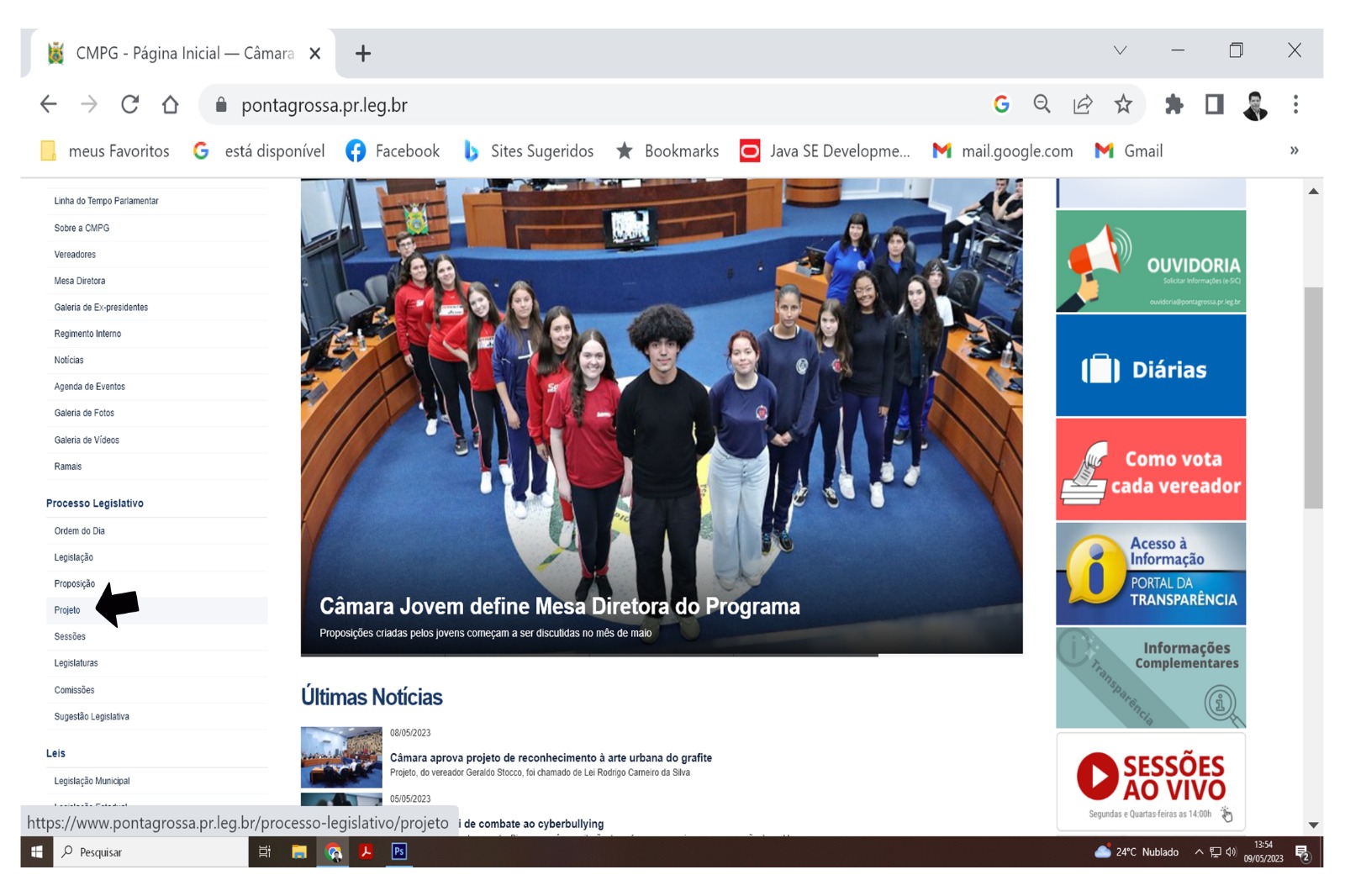Image resolution: width=1345 pixels, height=896 pixels.
Task: Open the Facebook bookmark
Action: point(393,151)
